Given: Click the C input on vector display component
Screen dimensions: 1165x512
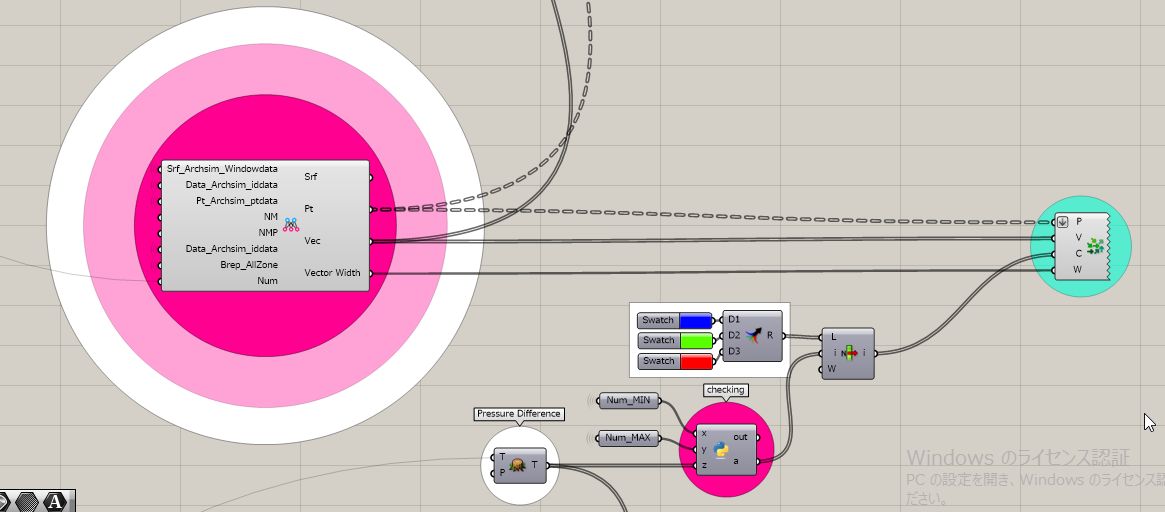Looking at the screenshot, I should 1078,253.
